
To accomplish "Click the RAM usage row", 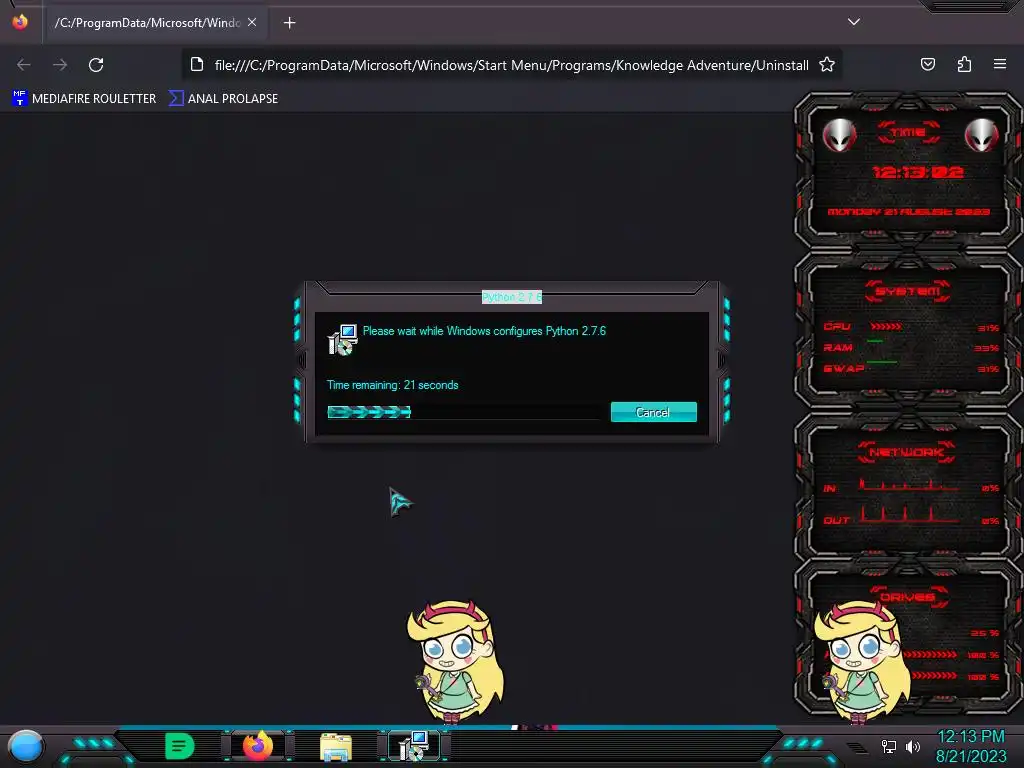I will point(910,347).
